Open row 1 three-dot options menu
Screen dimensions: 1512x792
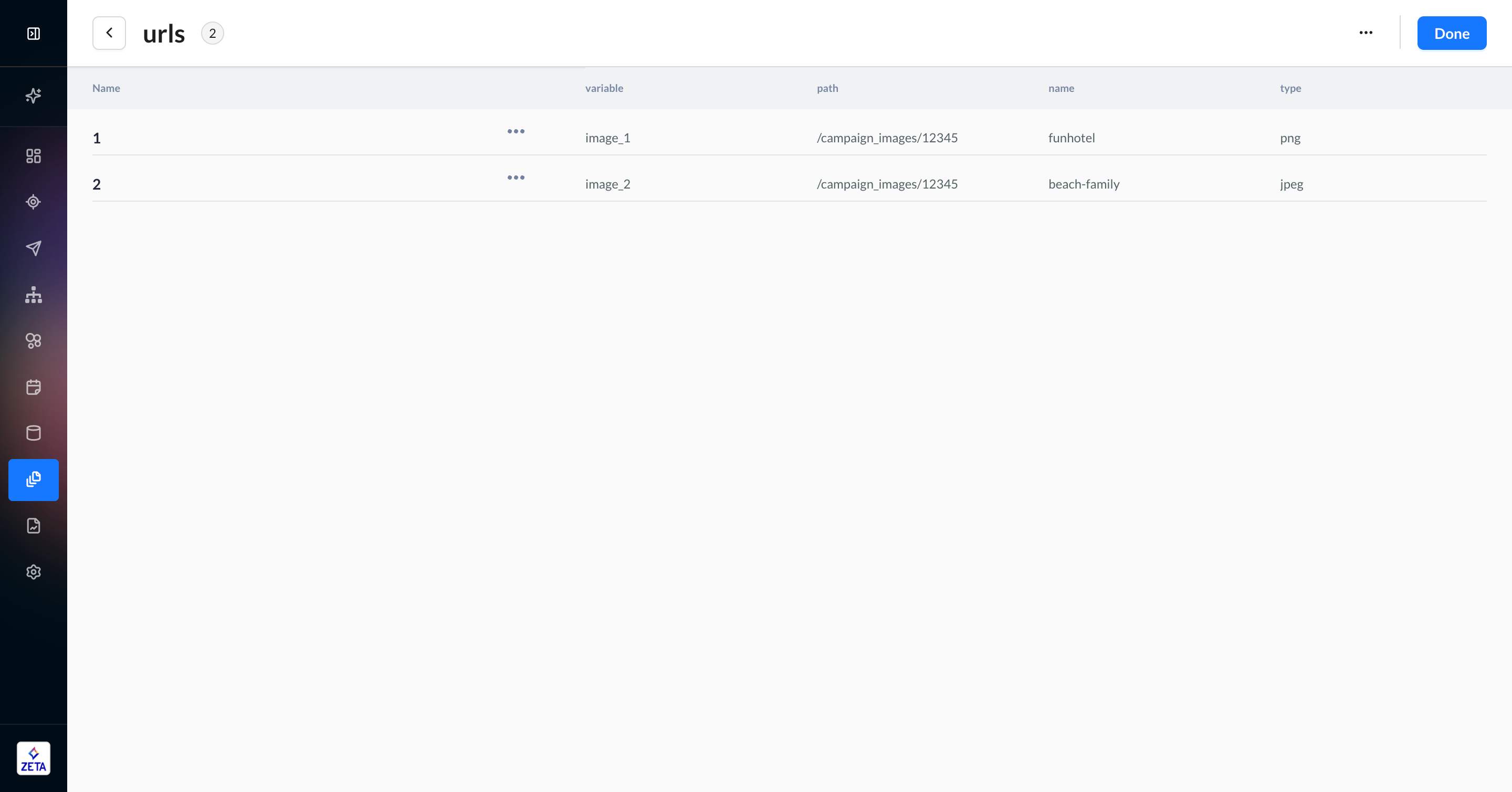coord(516,131)
